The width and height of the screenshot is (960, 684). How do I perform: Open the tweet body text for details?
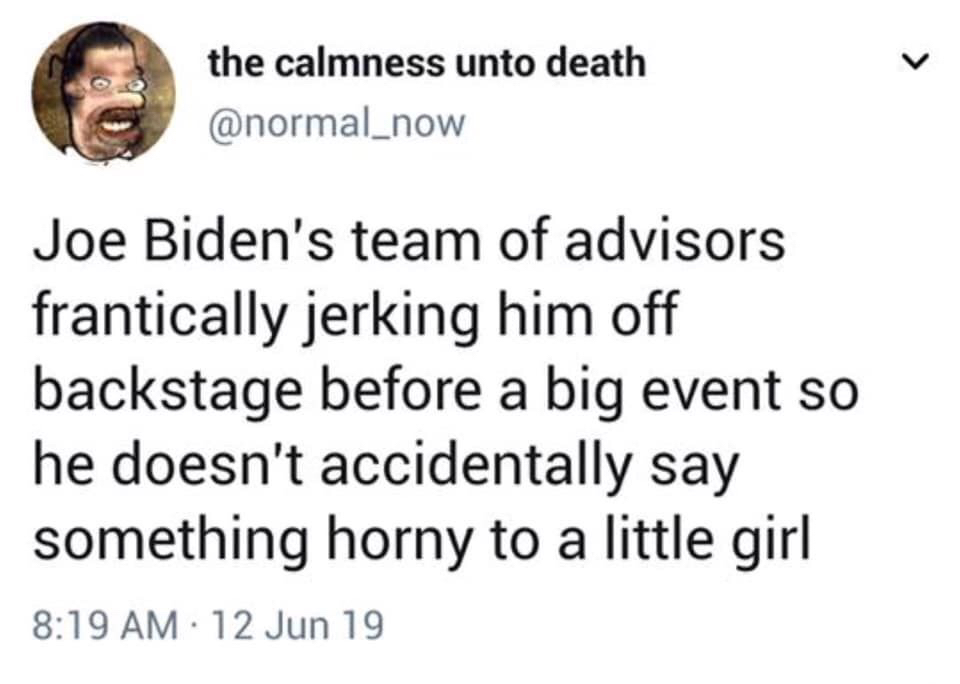point(446,391)
